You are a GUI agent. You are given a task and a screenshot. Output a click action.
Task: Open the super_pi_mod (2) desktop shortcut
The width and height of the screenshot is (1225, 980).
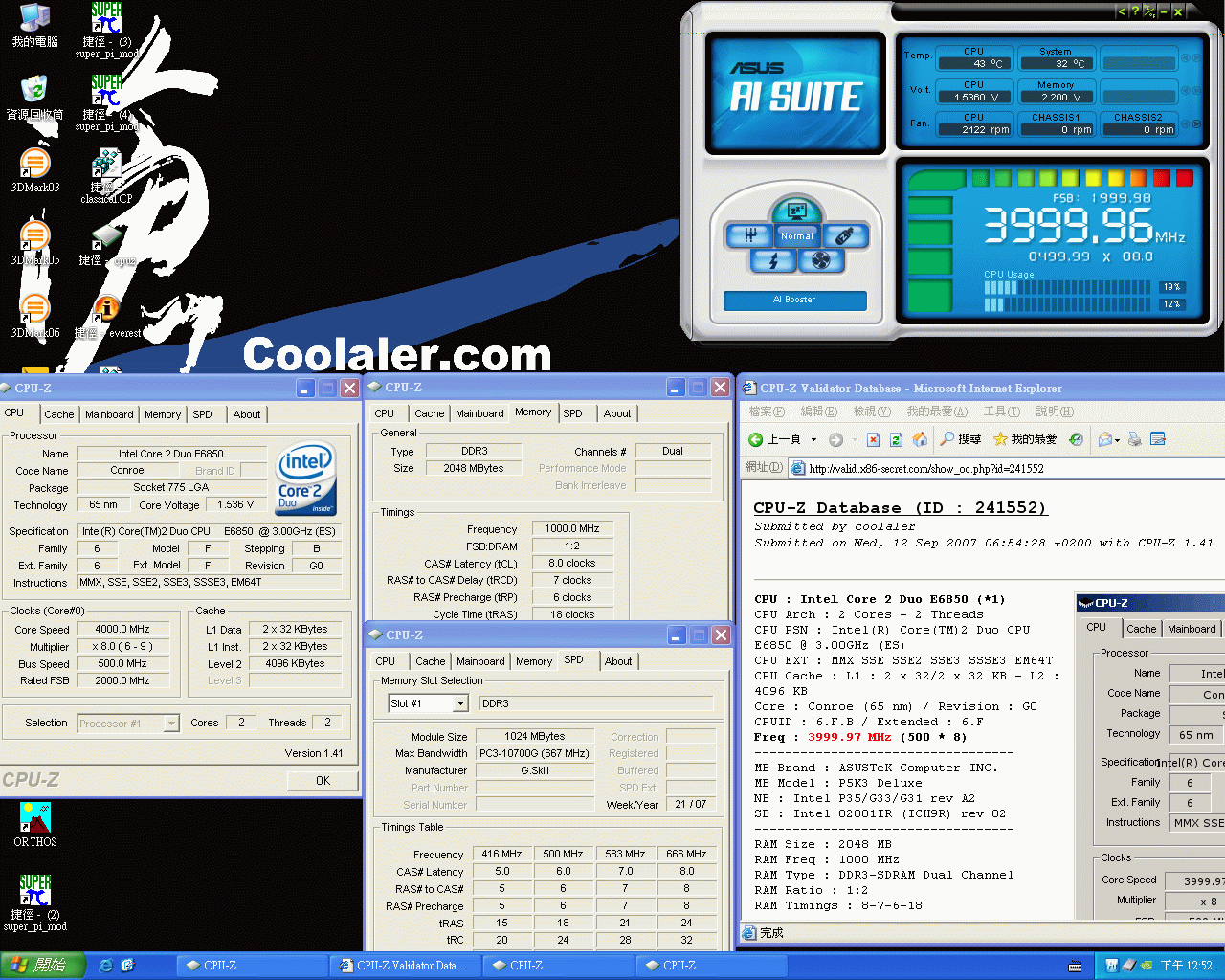pos(35,902)
